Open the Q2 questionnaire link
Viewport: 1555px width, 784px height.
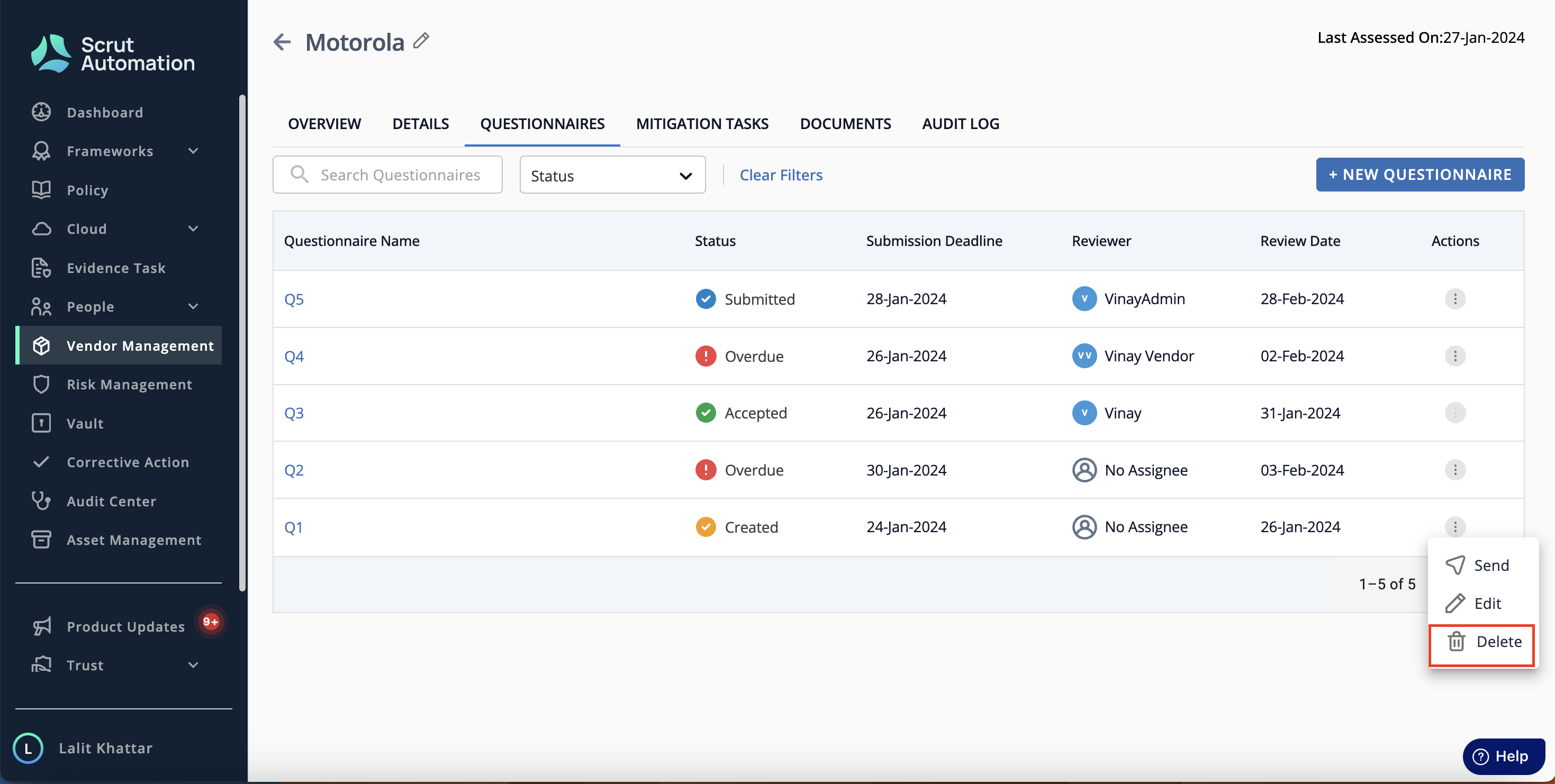[x=294, y=470]
